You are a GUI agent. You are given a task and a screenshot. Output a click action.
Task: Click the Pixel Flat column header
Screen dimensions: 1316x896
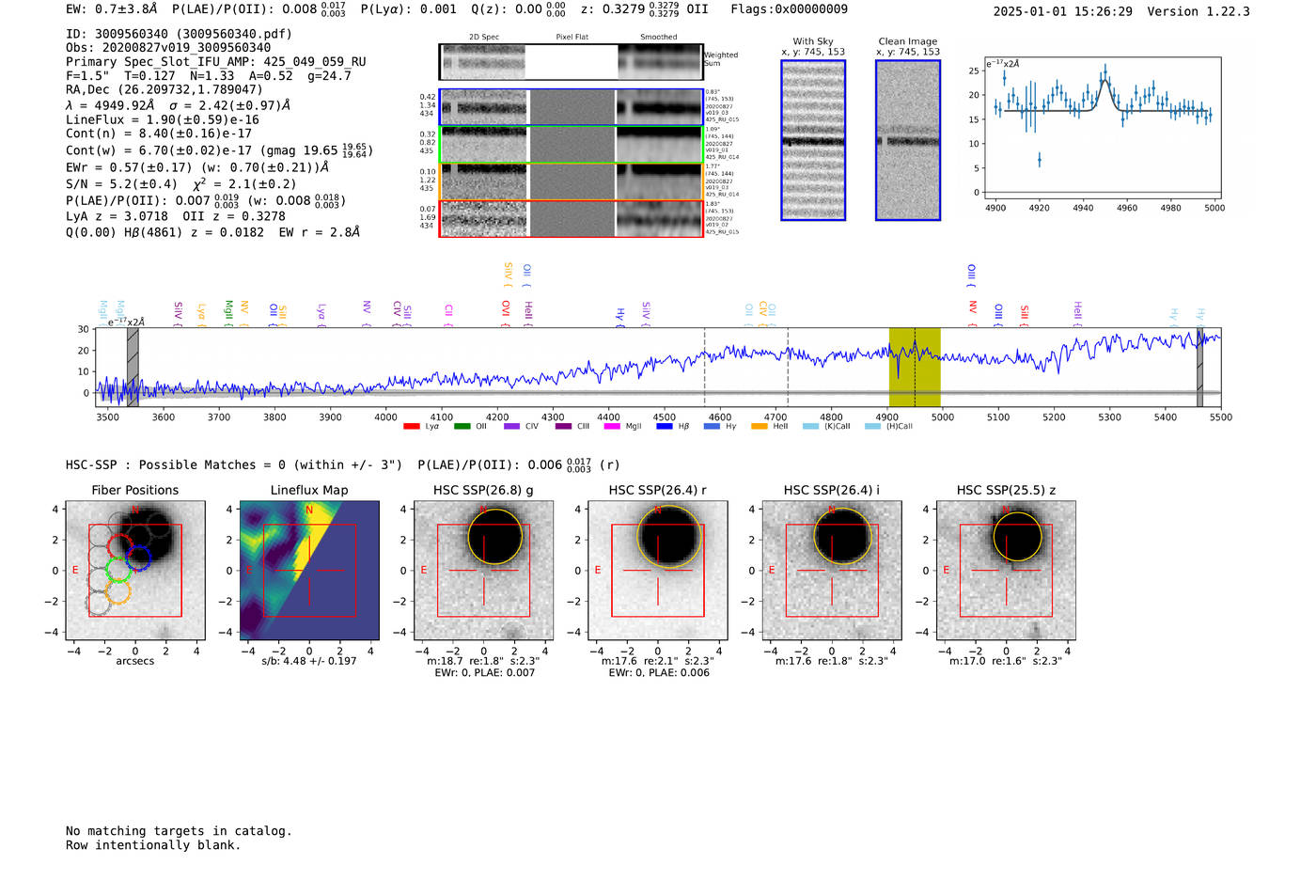(x=572, y=38)
